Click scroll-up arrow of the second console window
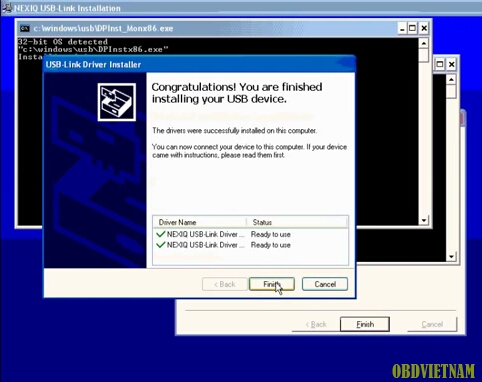This screenshot has height=382, width=482. (x=451, y=79)
